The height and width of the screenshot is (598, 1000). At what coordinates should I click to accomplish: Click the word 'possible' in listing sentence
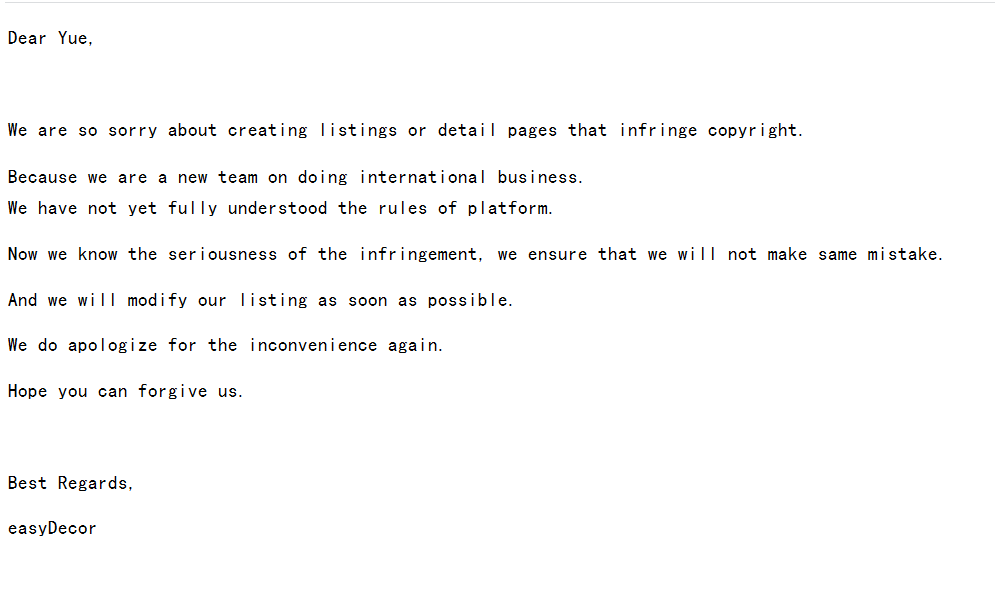click(x=467, y=300)
